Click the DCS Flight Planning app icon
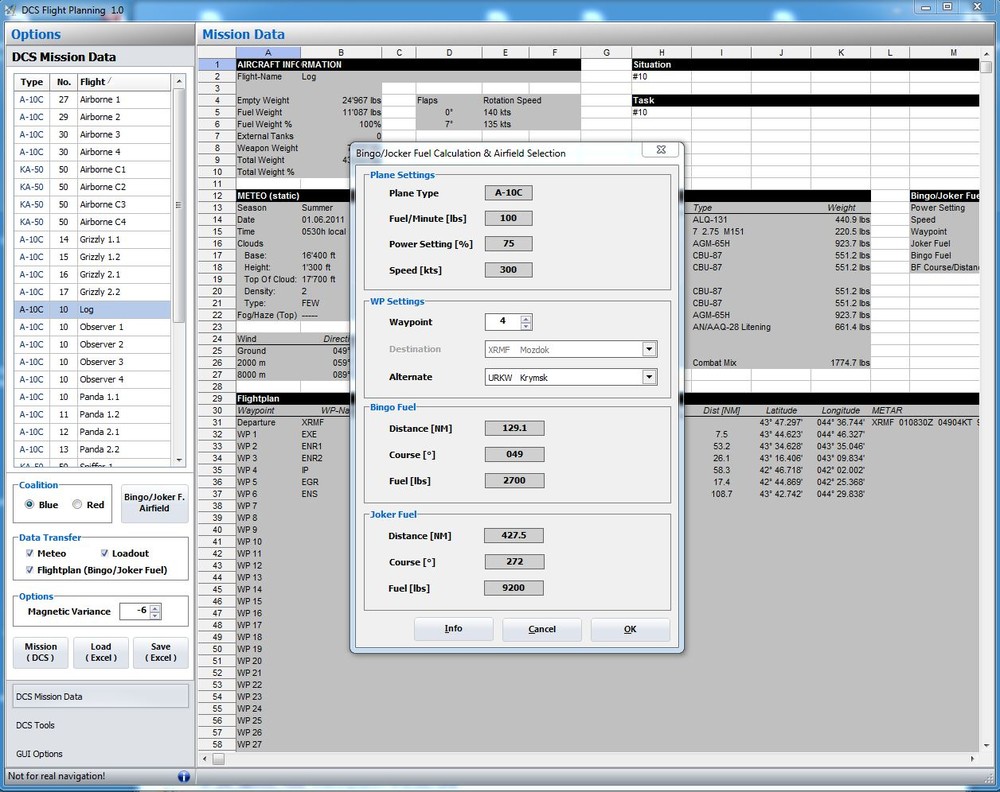 (x=12, y=9)
